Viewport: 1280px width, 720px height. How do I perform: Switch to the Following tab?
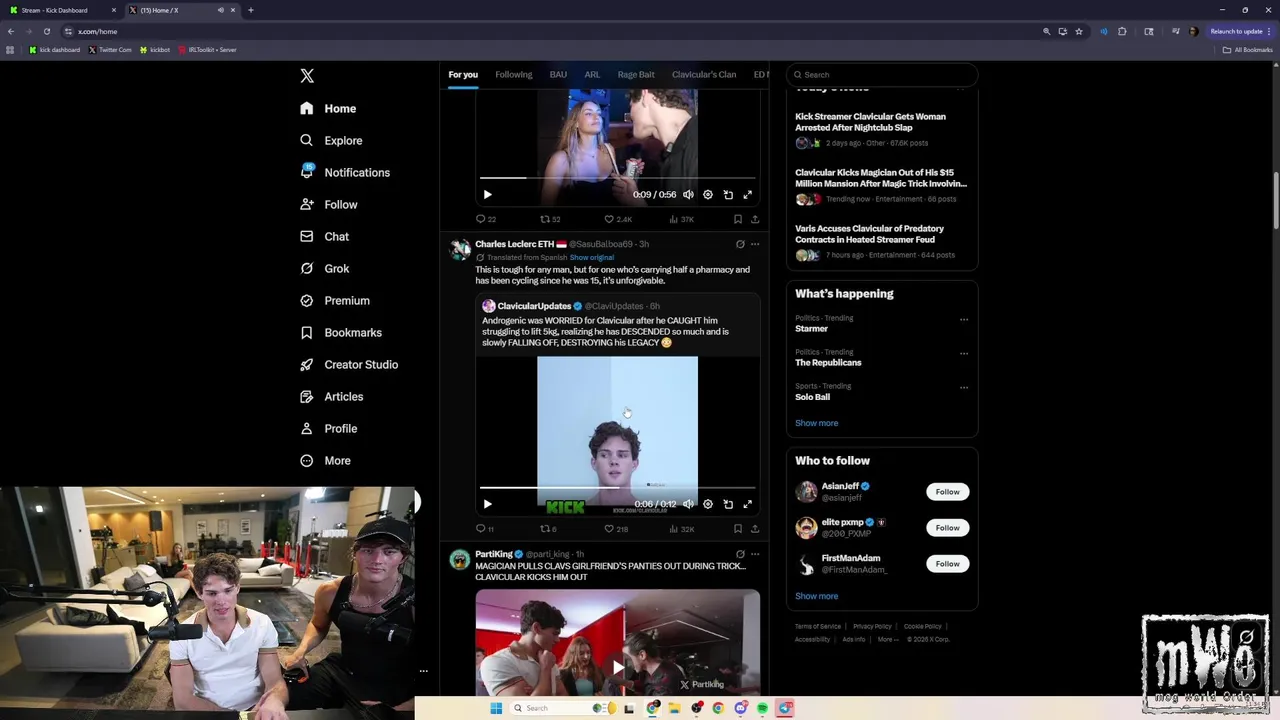point(514,75)
